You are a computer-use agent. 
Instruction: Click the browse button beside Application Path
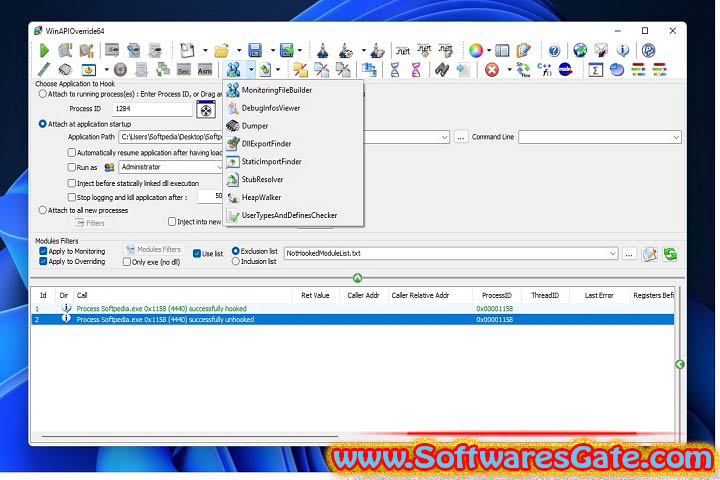click(460, 137)
